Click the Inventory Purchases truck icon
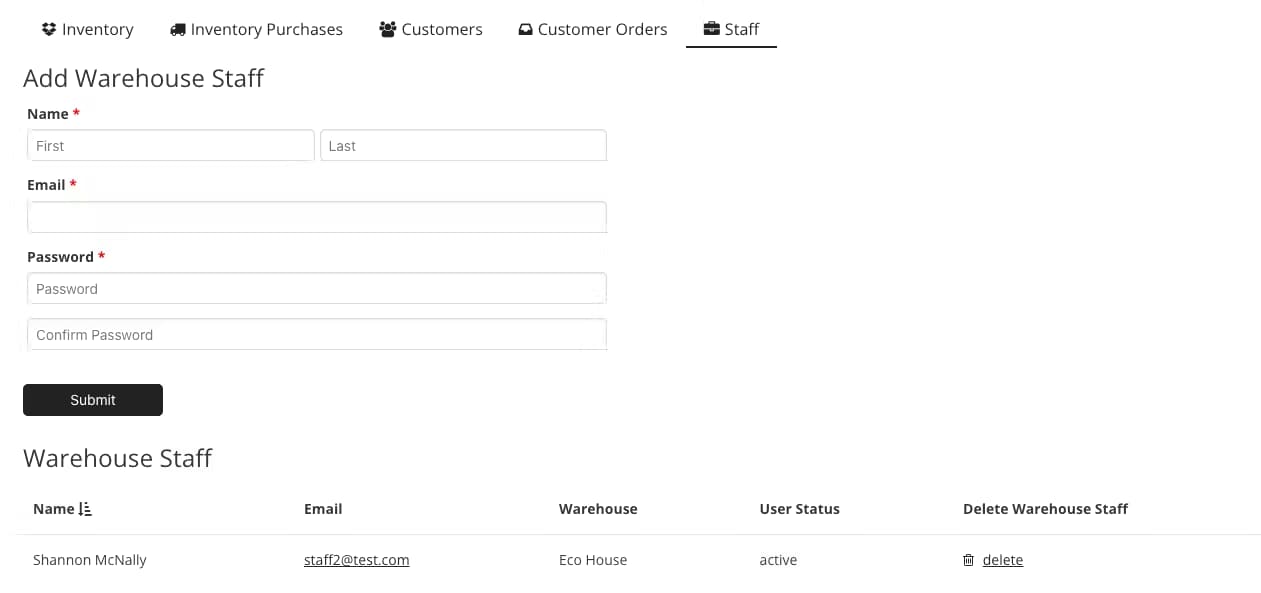The height and width of the screenshot is (593, 1261). [178, 29]
